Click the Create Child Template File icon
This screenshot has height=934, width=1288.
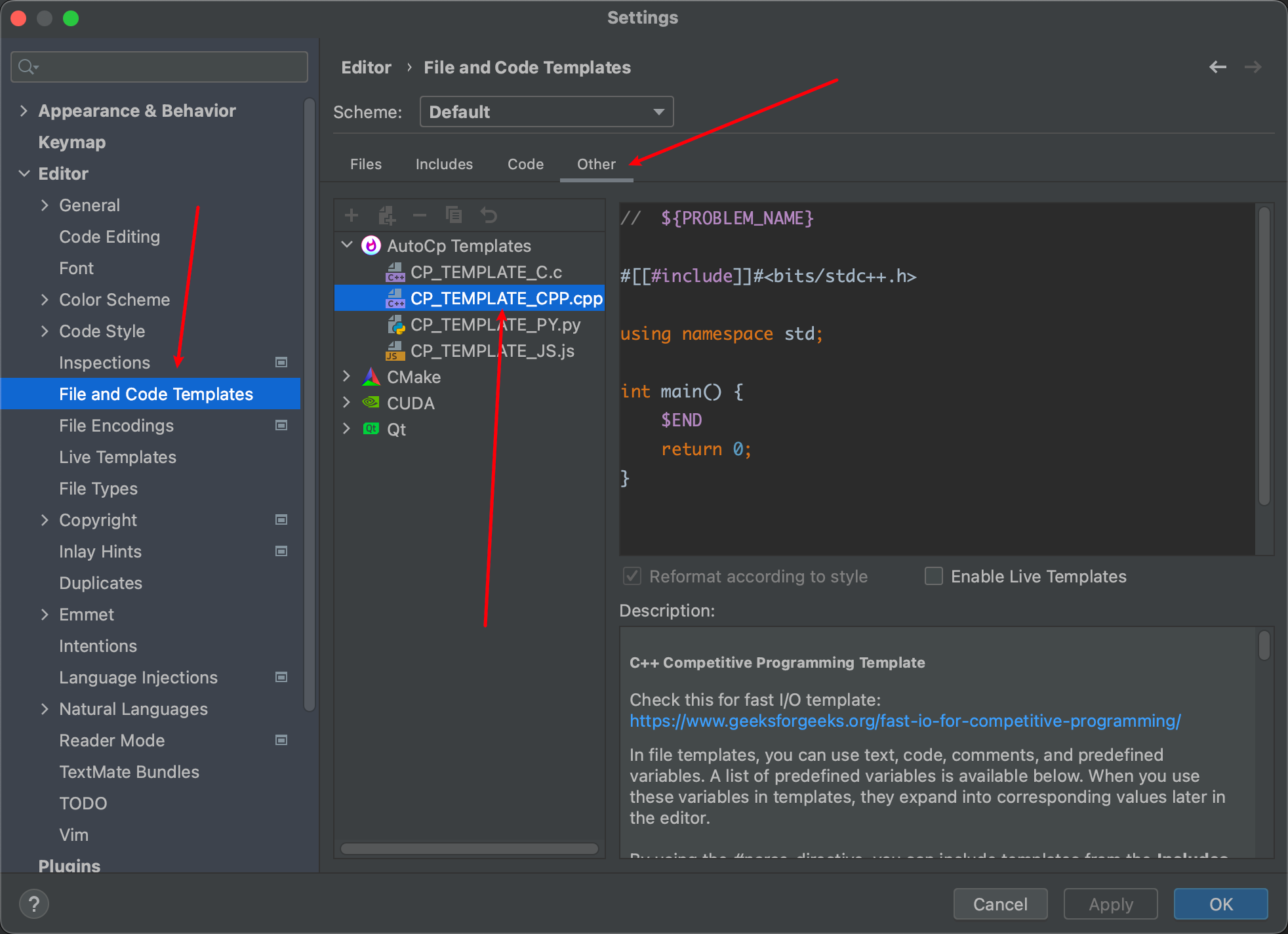386,215
